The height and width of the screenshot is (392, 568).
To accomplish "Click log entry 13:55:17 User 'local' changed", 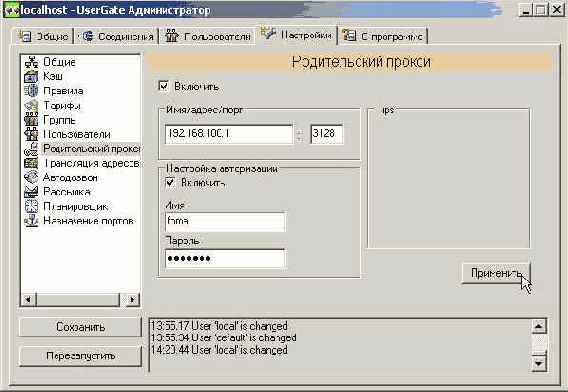I will tap(220, 326).
